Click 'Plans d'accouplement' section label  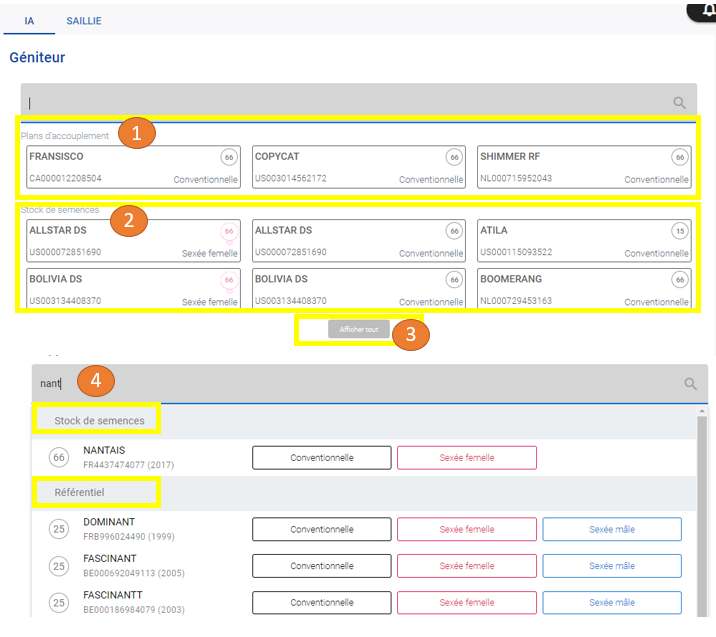(x=65, y=136)
